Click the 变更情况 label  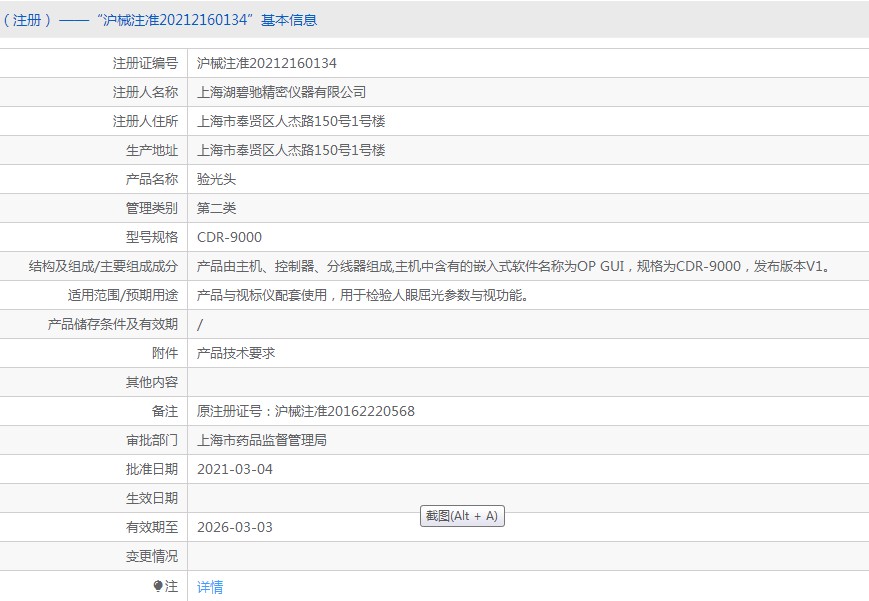(x=152, y=556)
